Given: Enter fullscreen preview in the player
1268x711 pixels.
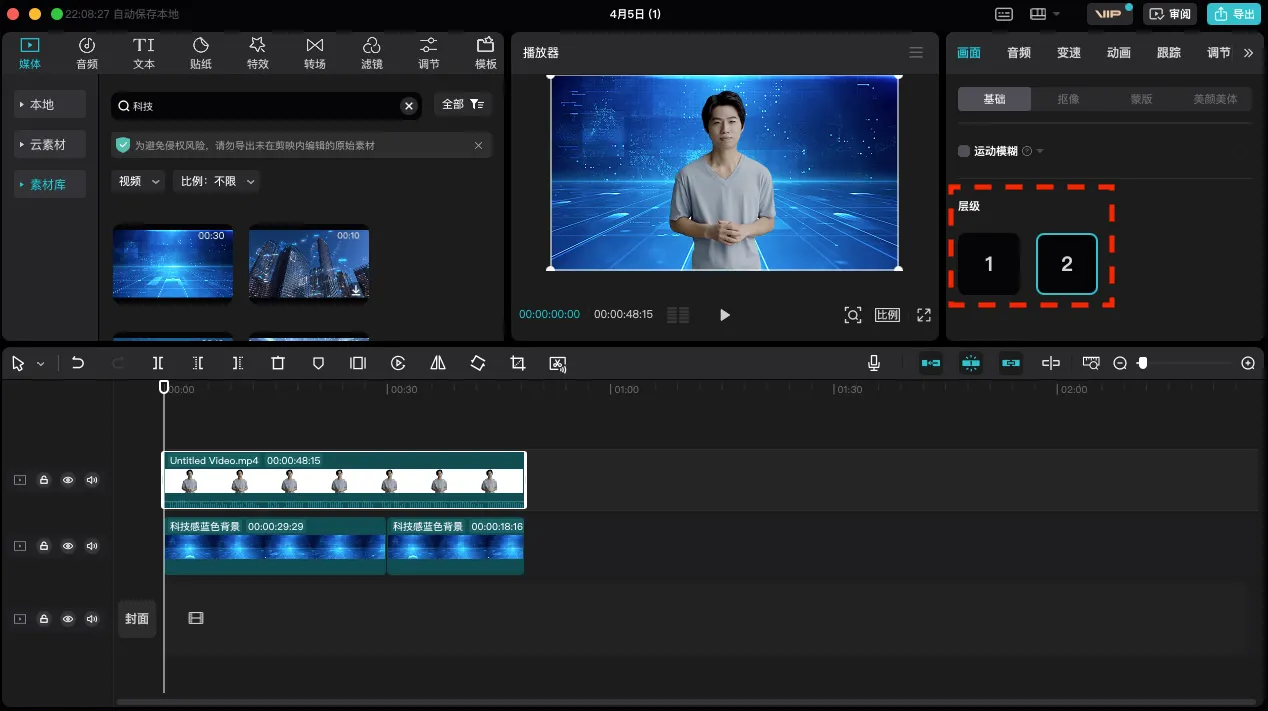Looking at the screenshot, I should click(x=924, y=315).
